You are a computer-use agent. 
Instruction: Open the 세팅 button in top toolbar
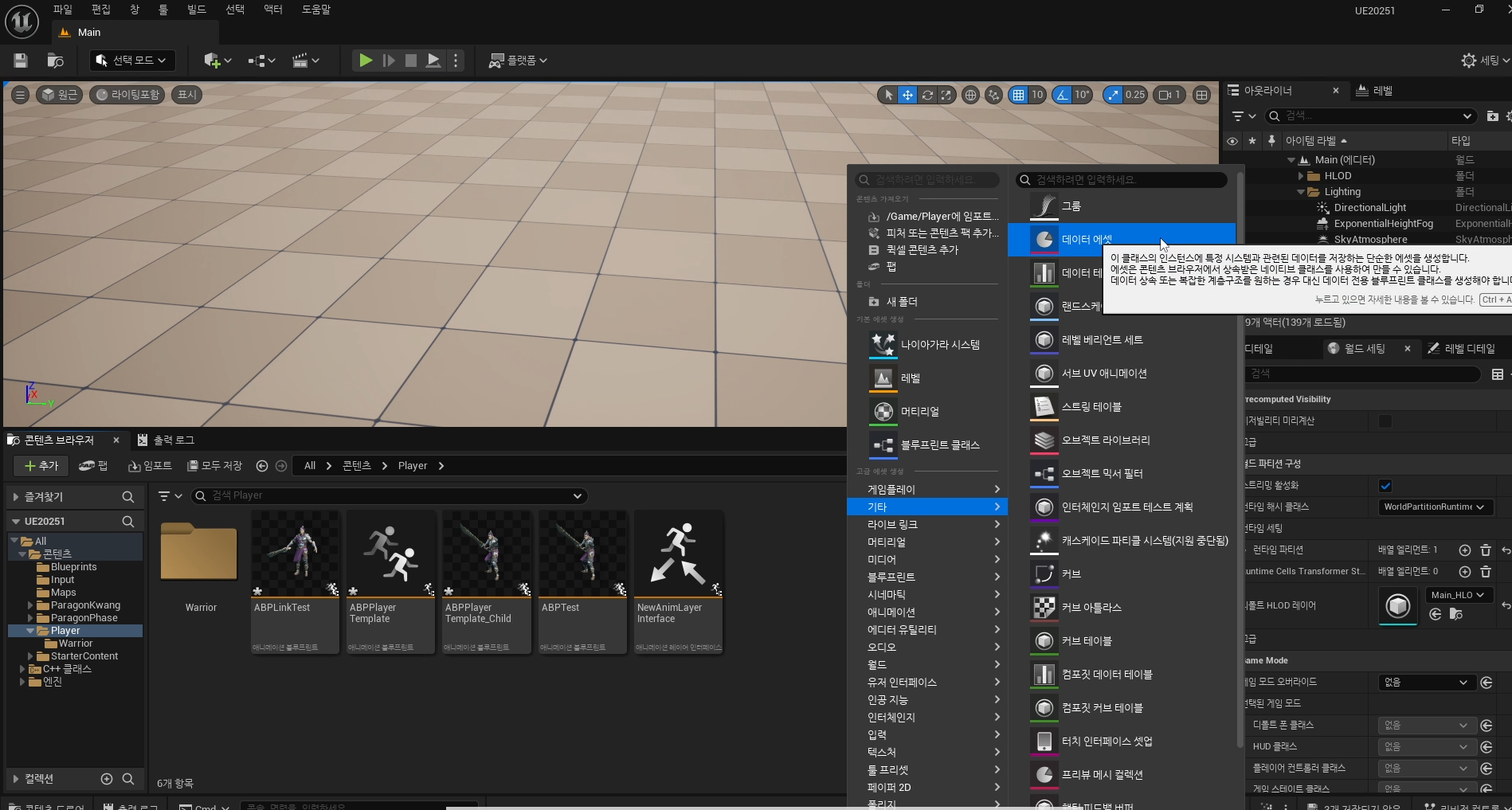click(x=1484, y=61)
